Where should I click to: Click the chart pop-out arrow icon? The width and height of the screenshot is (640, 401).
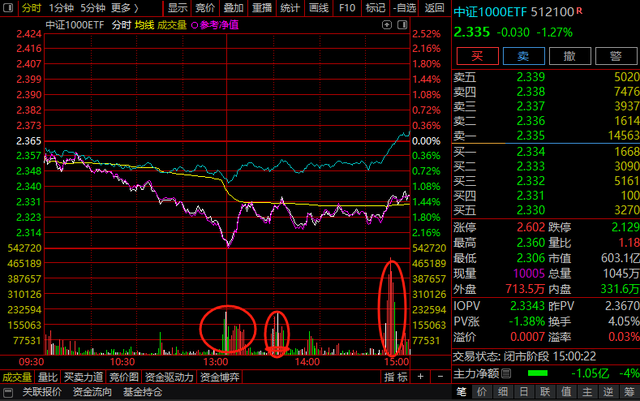pyautogui.click(x=387, y=25)
